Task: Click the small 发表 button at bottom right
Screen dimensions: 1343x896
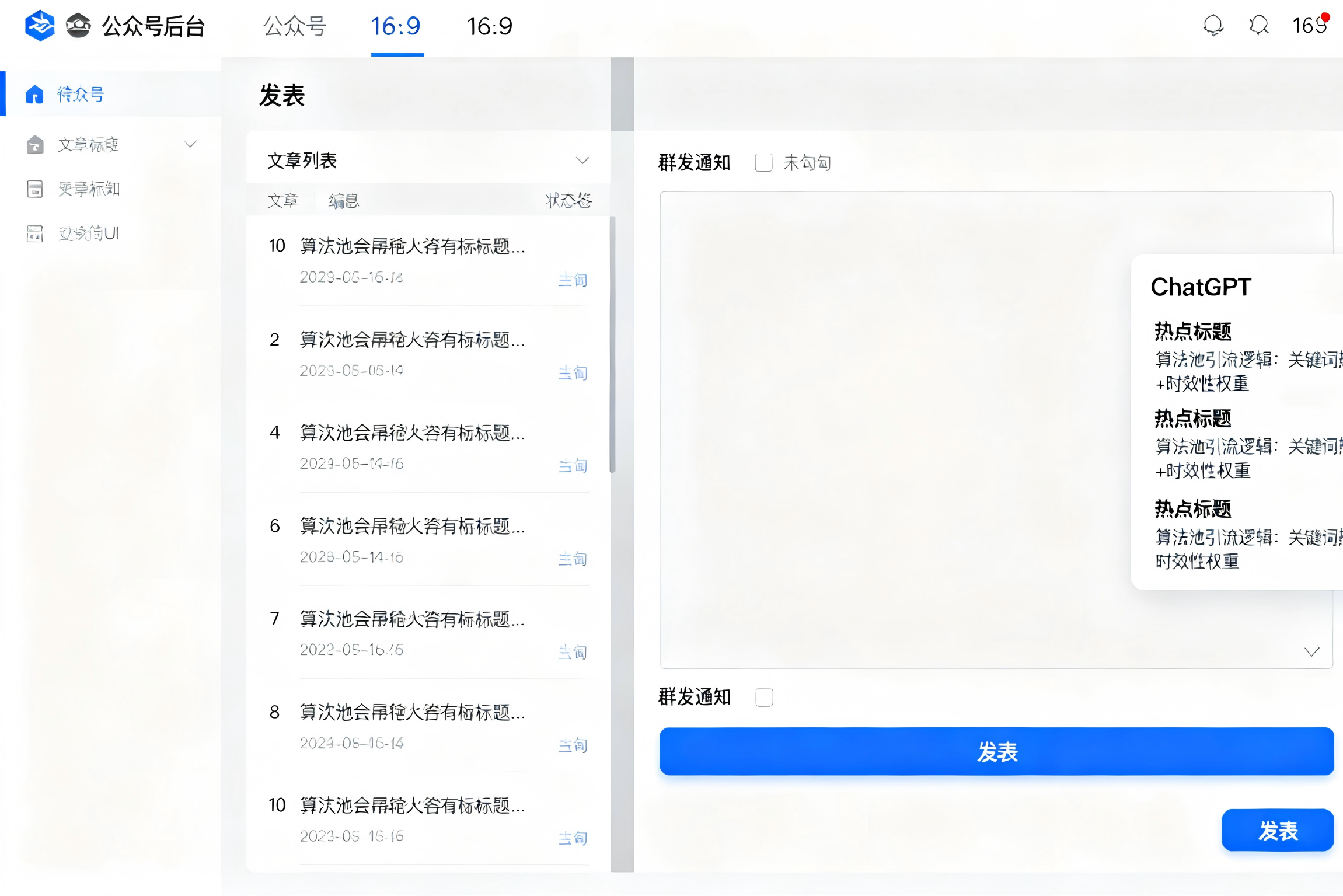Action: coord(1278,829)
